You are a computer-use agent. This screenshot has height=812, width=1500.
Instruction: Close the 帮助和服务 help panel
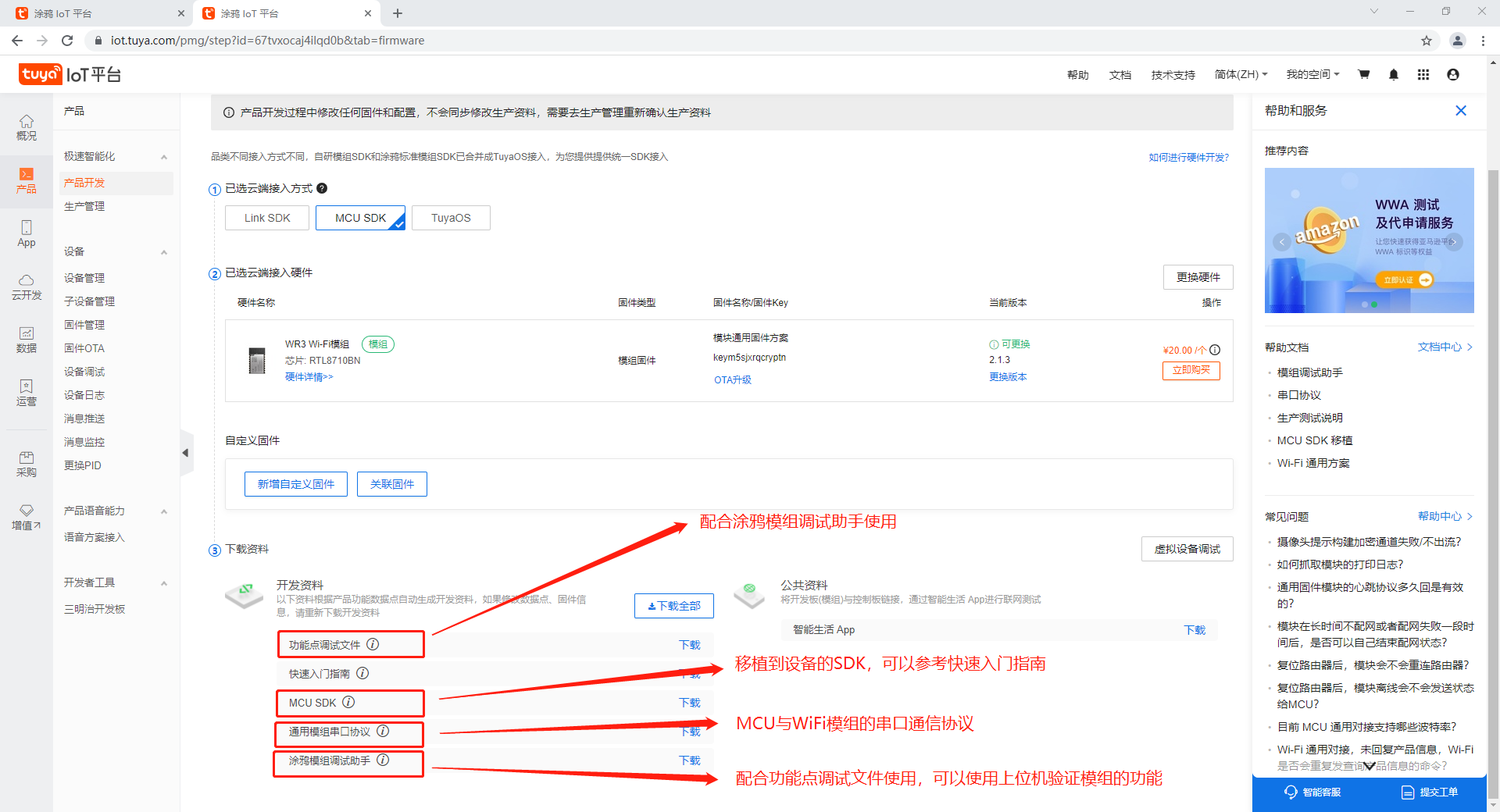(1461, 111)
